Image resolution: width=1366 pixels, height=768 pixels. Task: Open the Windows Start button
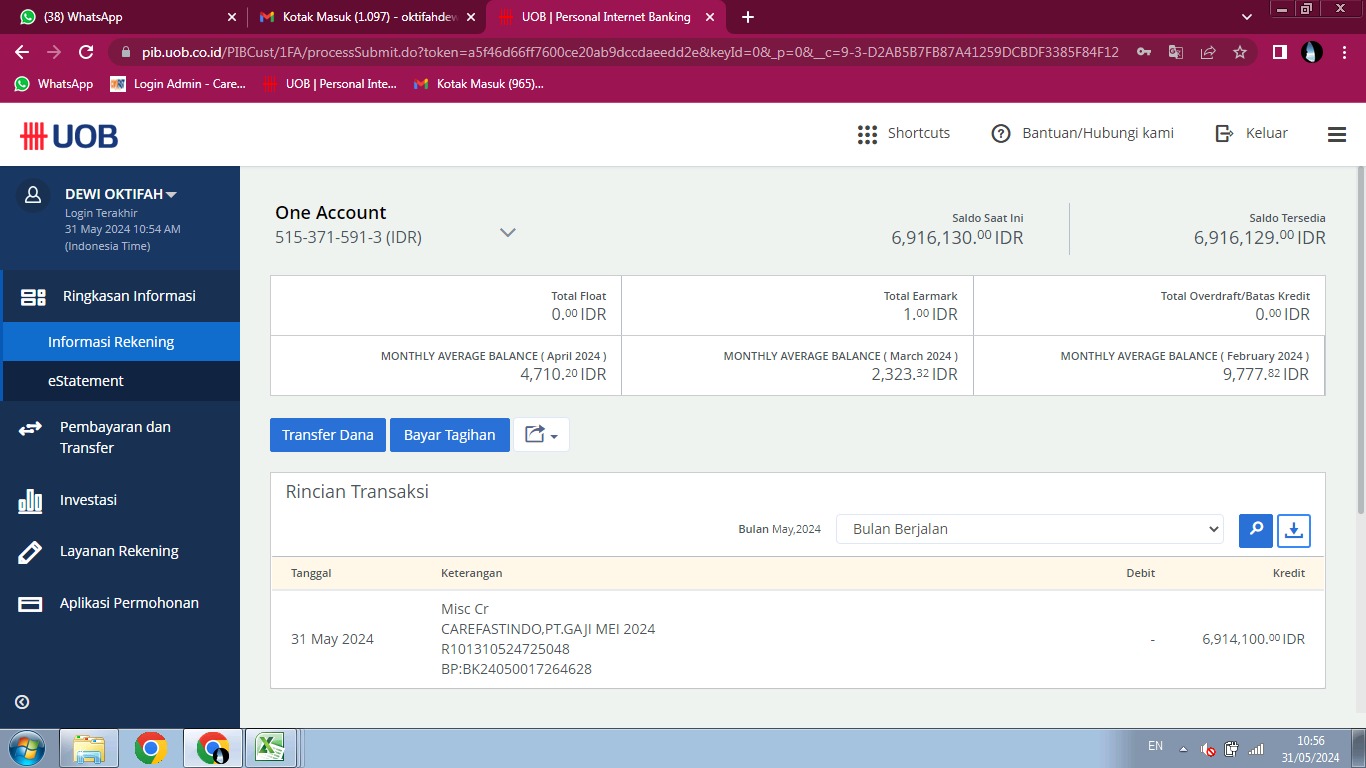point(27,748)
